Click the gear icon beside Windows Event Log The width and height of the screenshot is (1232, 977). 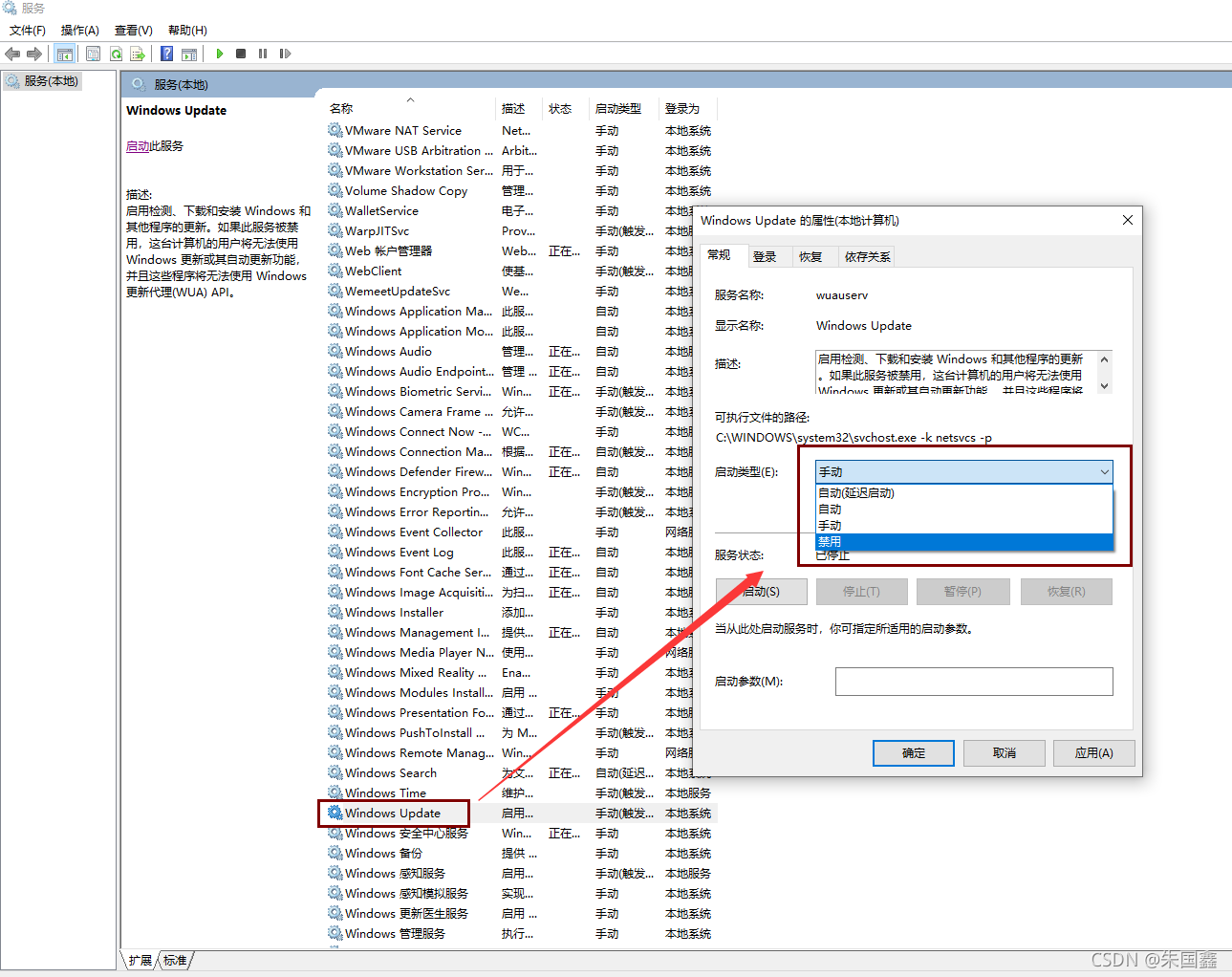click(x=335, y=552)
